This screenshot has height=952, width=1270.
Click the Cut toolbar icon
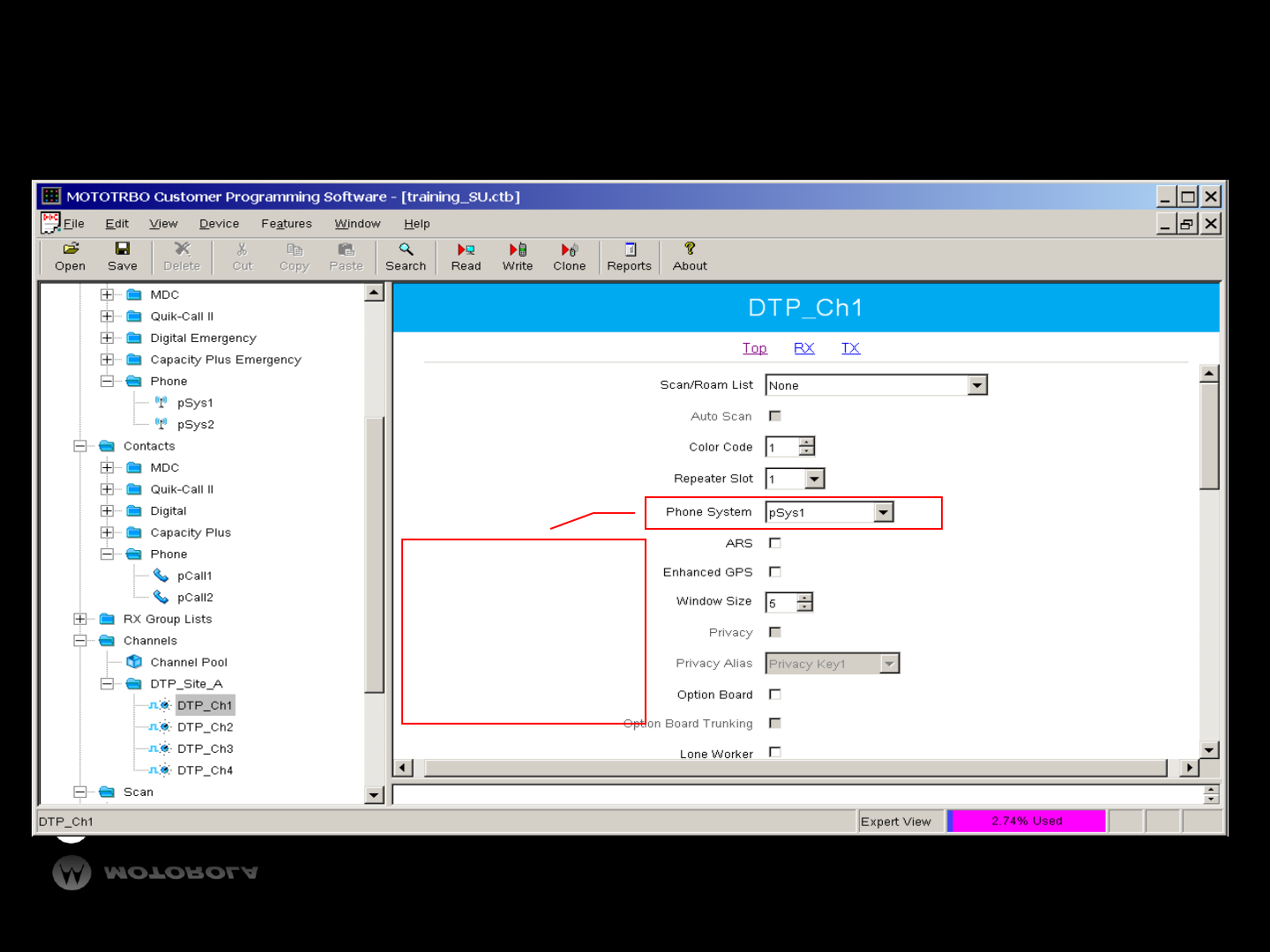243,257
